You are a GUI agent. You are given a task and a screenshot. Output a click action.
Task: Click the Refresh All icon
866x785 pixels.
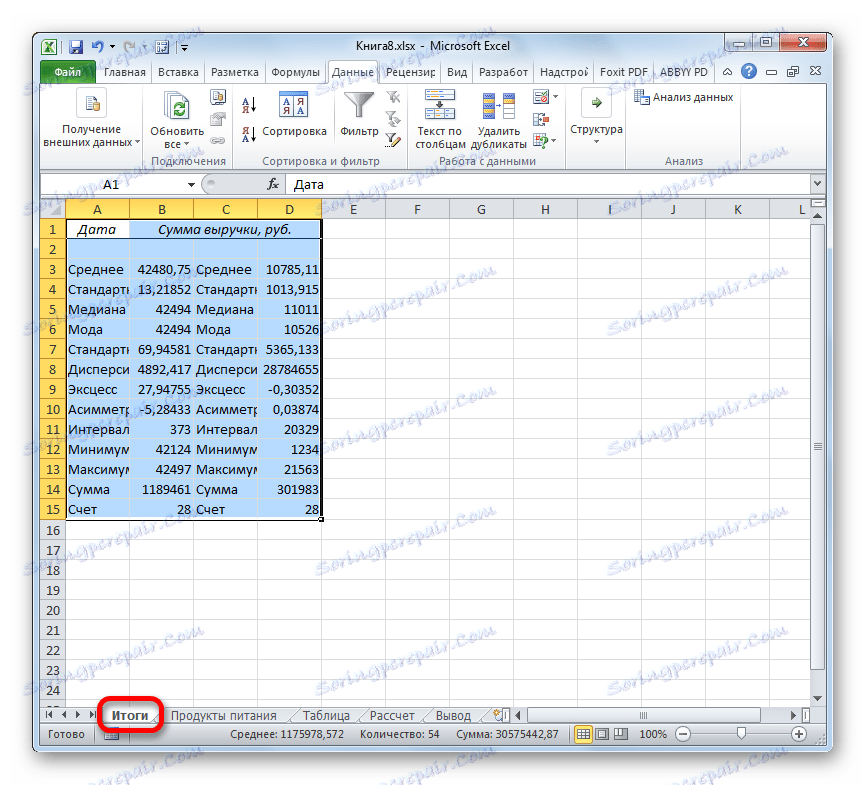(x=177, y=105)
